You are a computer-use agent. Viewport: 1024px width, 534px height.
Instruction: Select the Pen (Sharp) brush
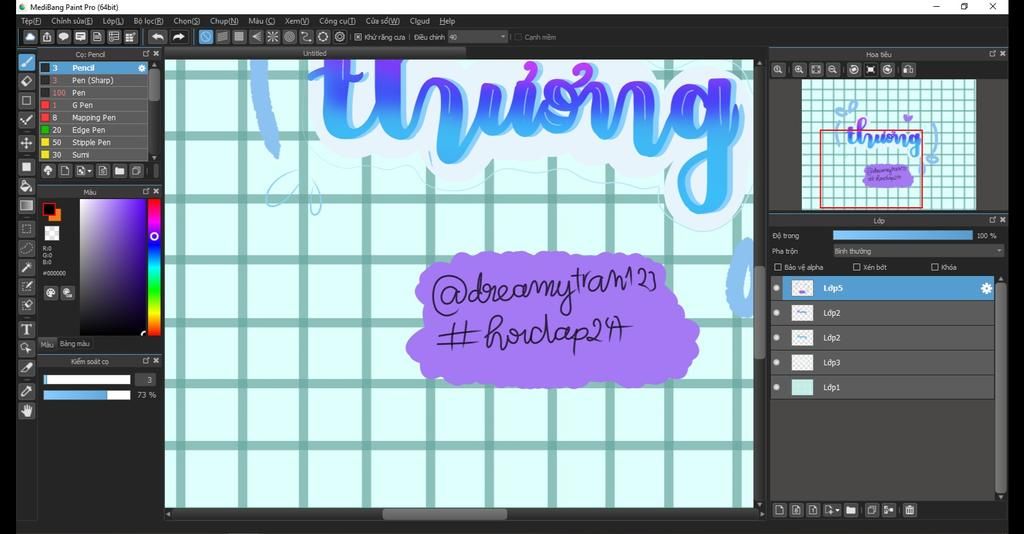pos(93,80)
